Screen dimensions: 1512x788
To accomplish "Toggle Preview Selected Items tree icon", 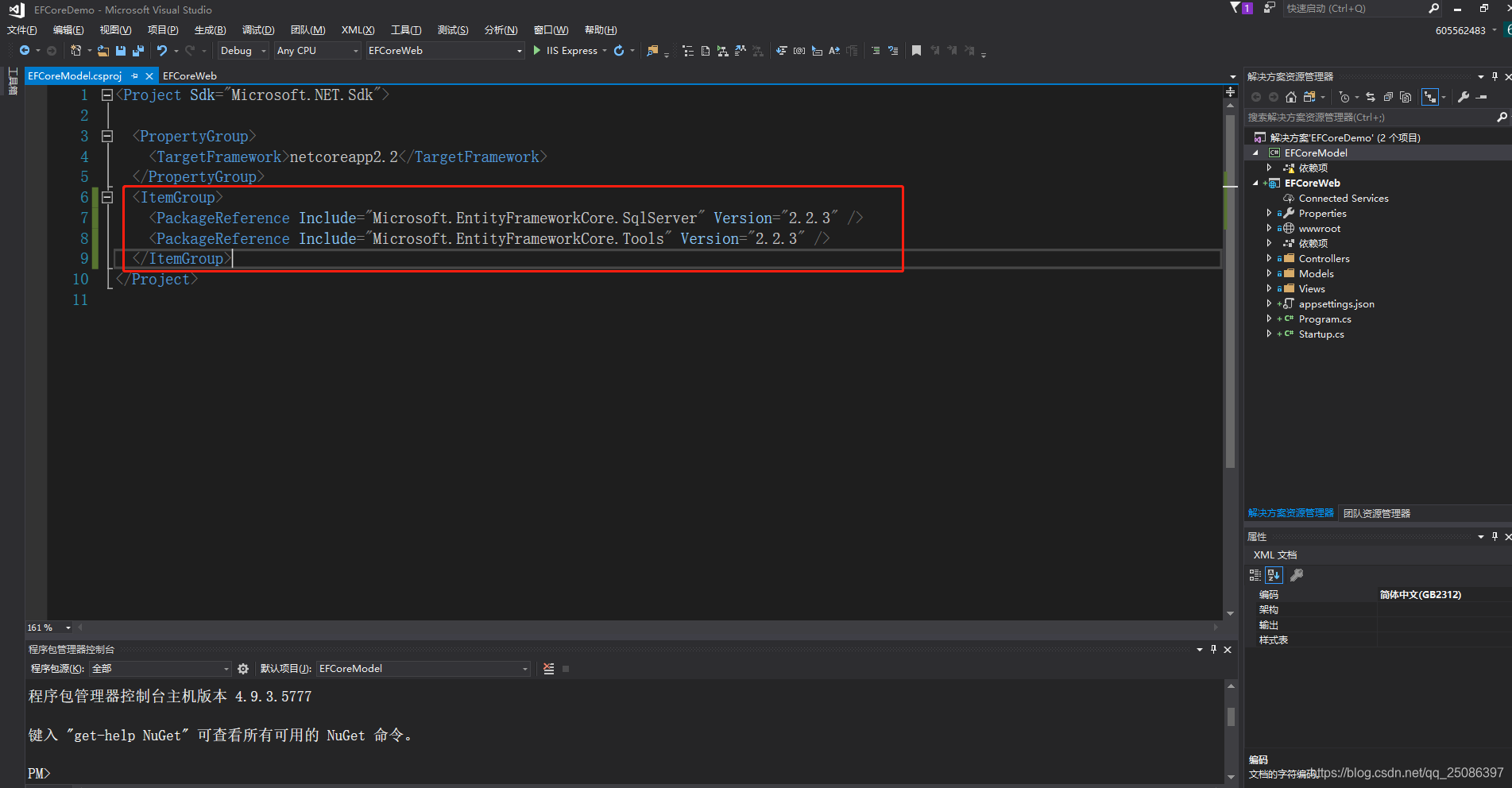I will (x=1430, y=97).
